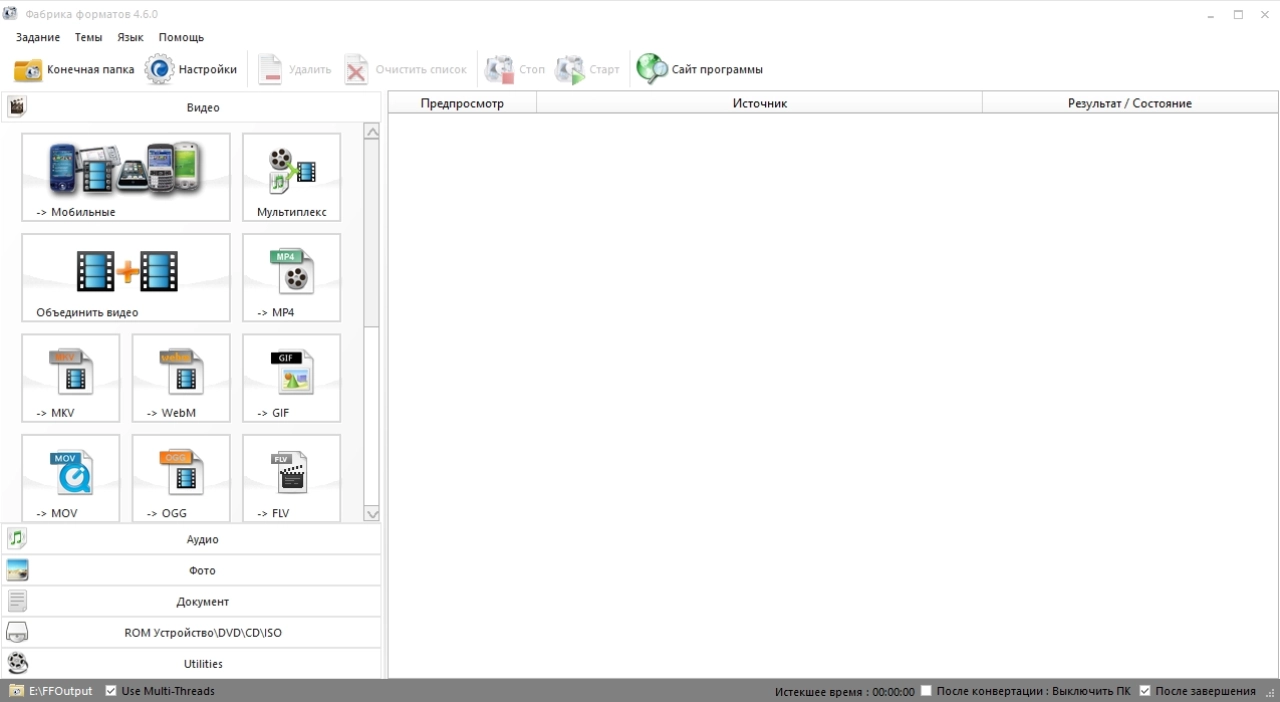Select the MOV conversion icon

pyautogui.click(x=71, y=478)
